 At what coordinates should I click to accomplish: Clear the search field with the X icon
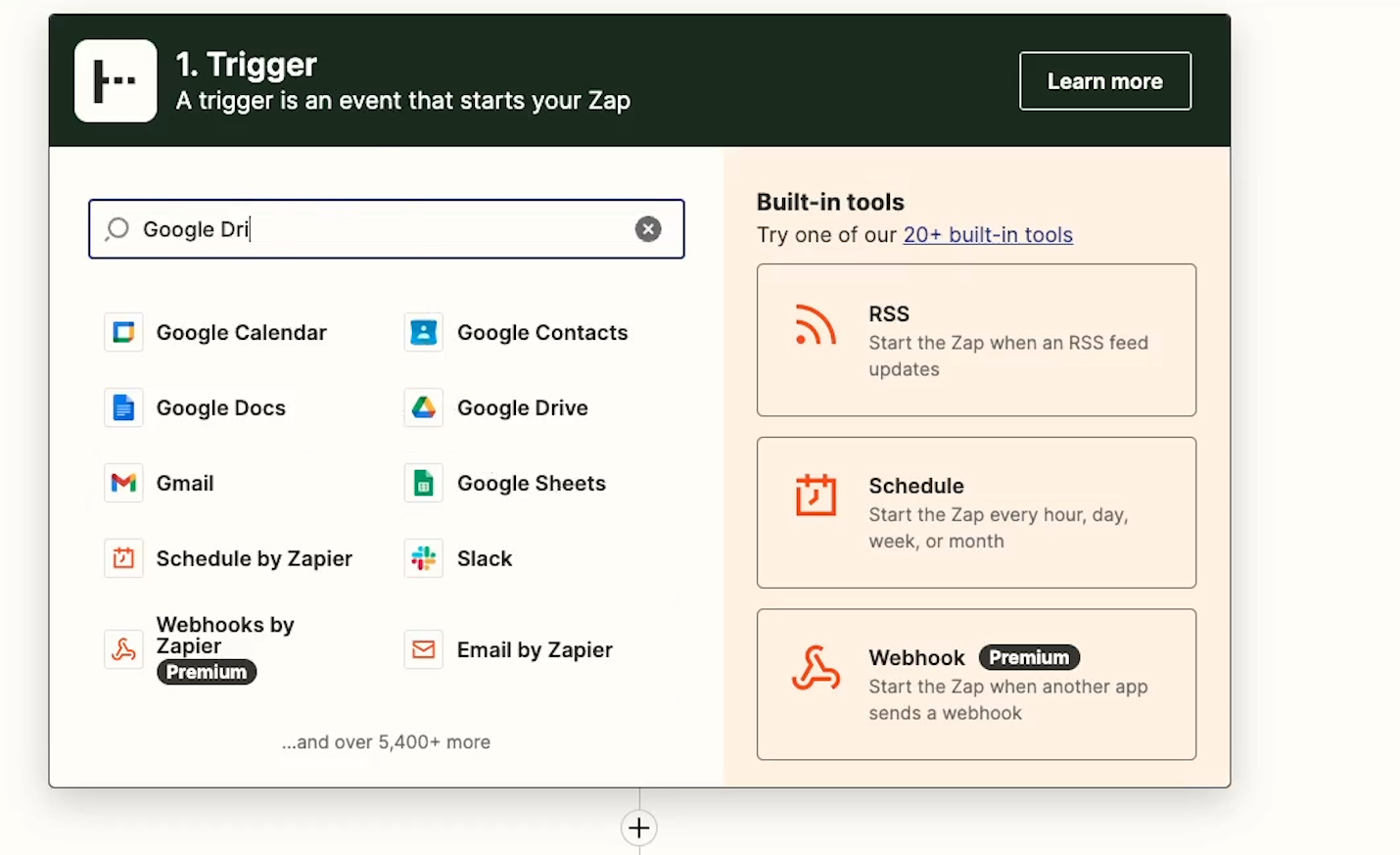[648, 229]
